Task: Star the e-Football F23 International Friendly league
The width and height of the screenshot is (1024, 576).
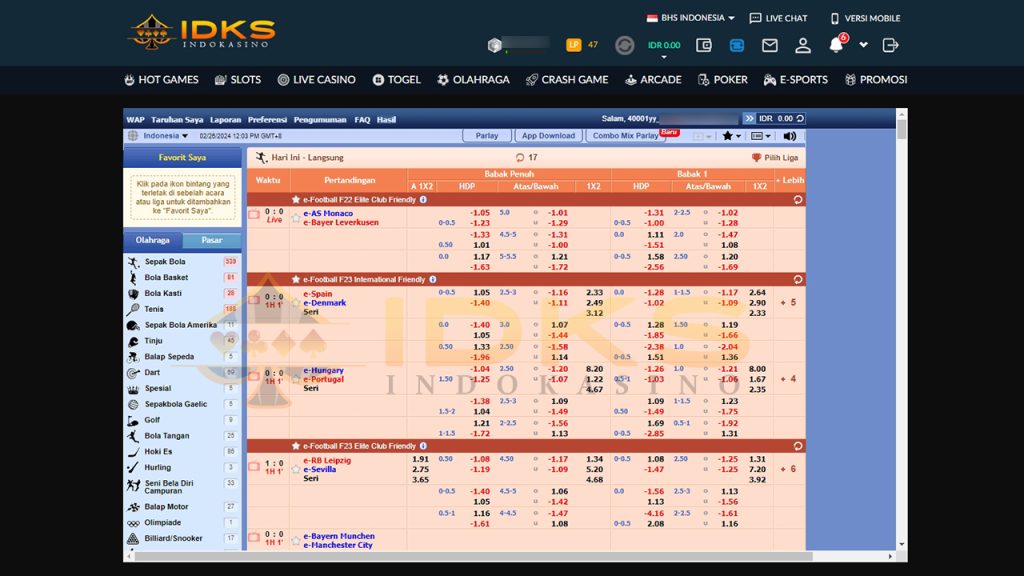Action: 296,280
